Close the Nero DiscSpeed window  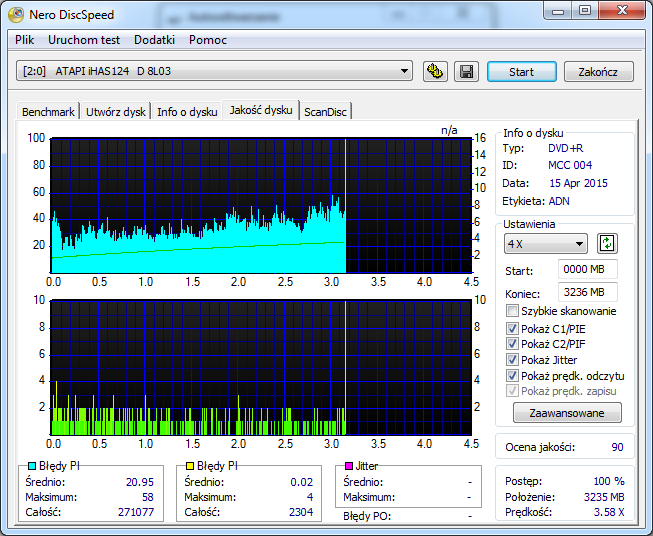tap(622, 10)
